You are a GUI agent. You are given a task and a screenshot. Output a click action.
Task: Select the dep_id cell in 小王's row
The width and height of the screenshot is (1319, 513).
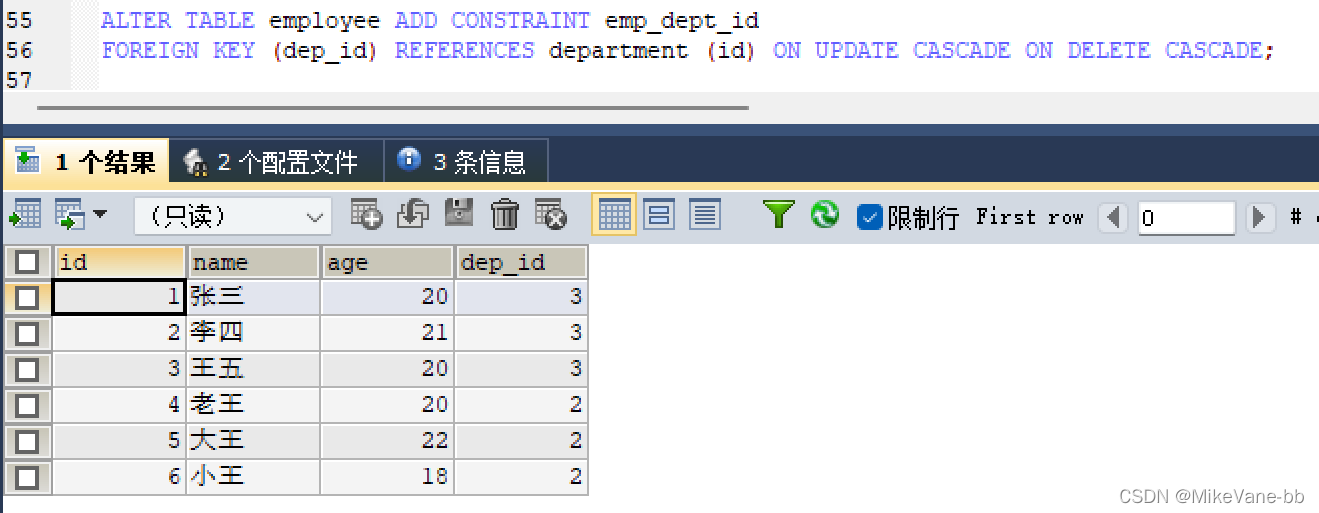[521, 477]
